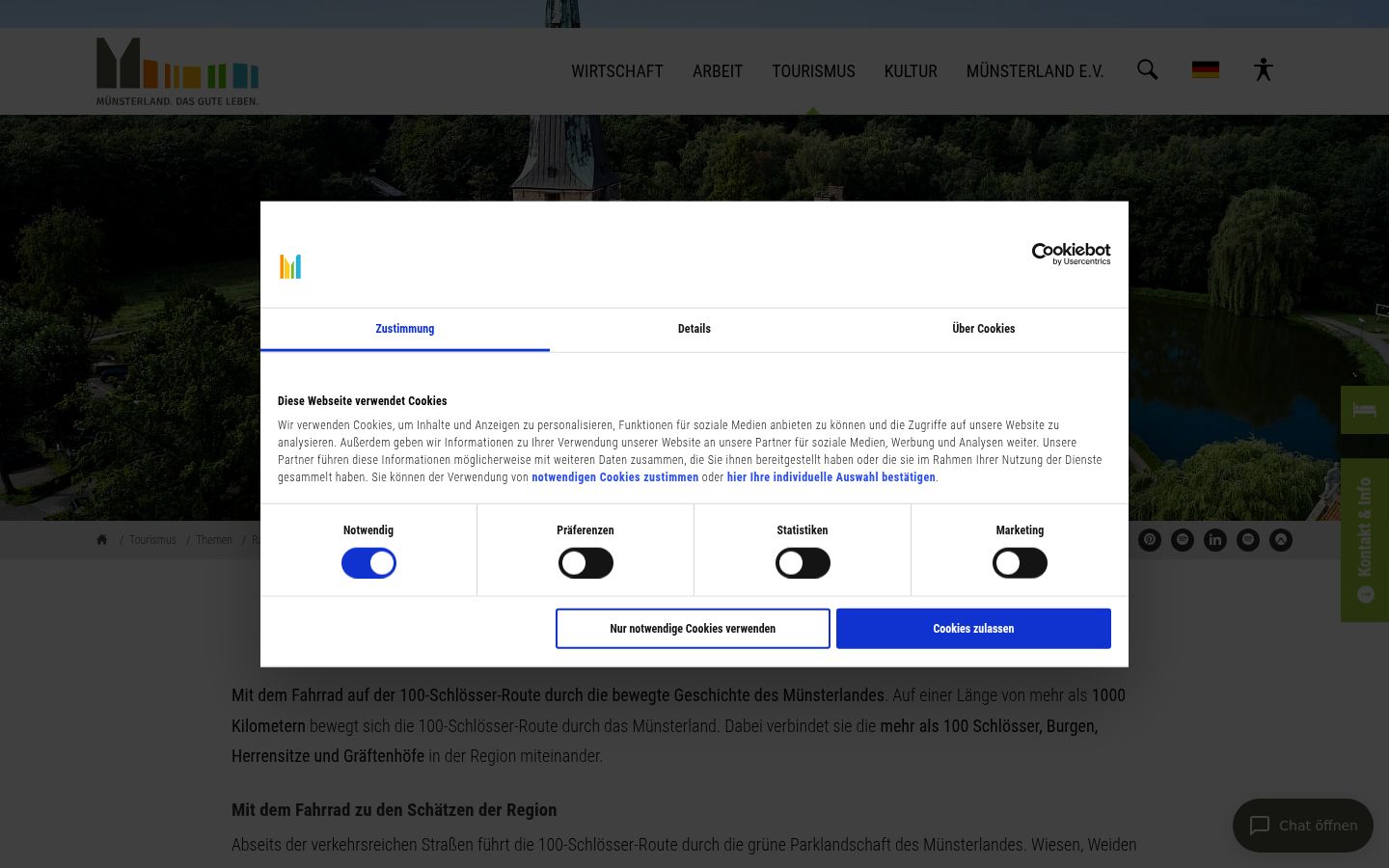The image size is (1389, 868).
Task: Open the Kultur menu
Action: coord(911,71)
